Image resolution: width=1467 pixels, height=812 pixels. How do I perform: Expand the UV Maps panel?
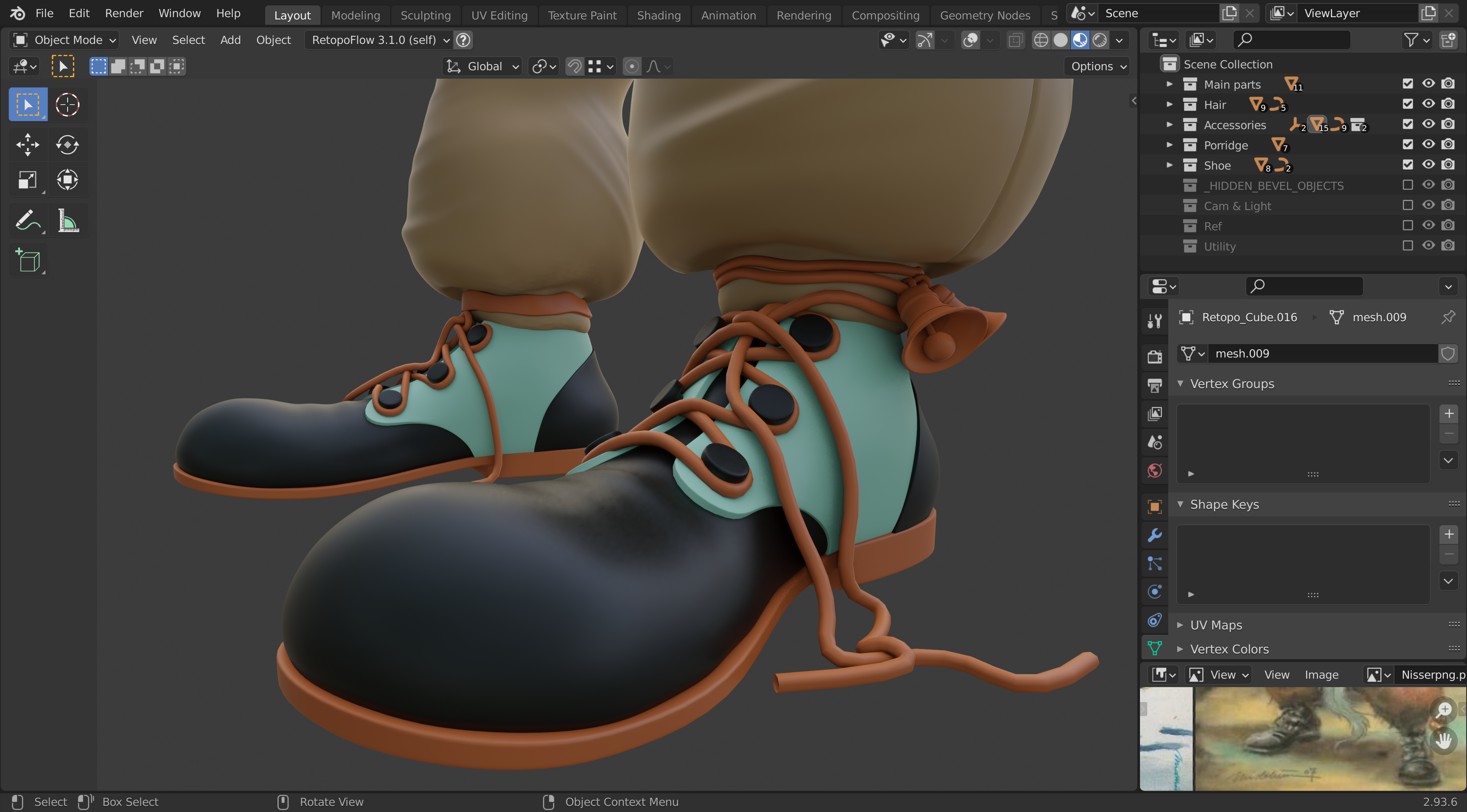coord(1215,624)
